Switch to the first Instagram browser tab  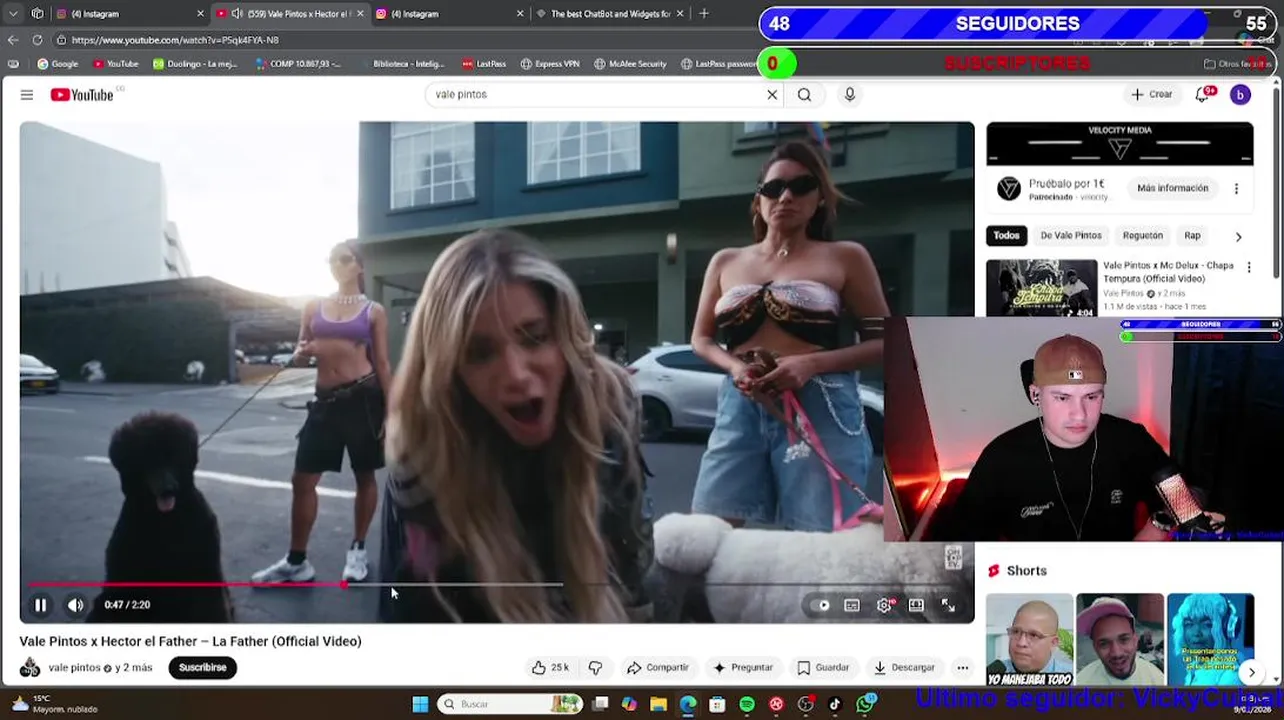point(130,14)
